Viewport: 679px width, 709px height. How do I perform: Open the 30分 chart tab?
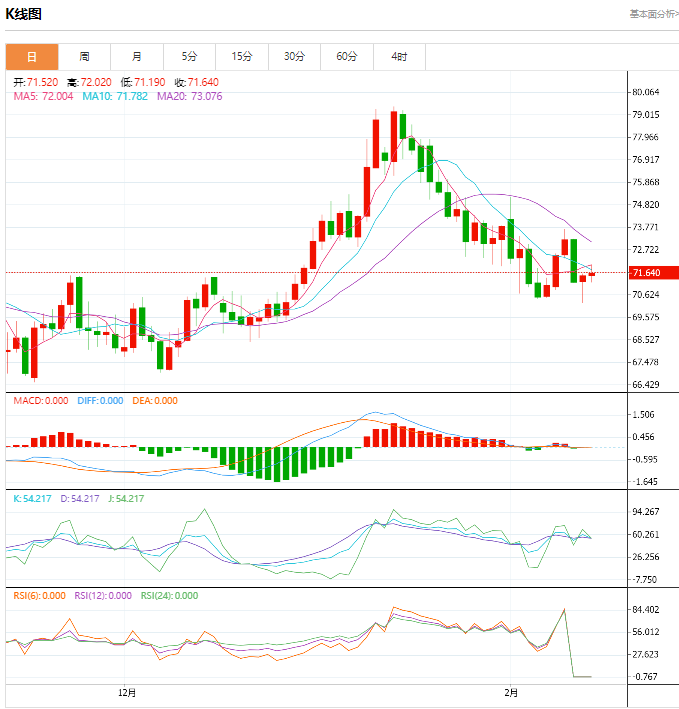point(294,57)
